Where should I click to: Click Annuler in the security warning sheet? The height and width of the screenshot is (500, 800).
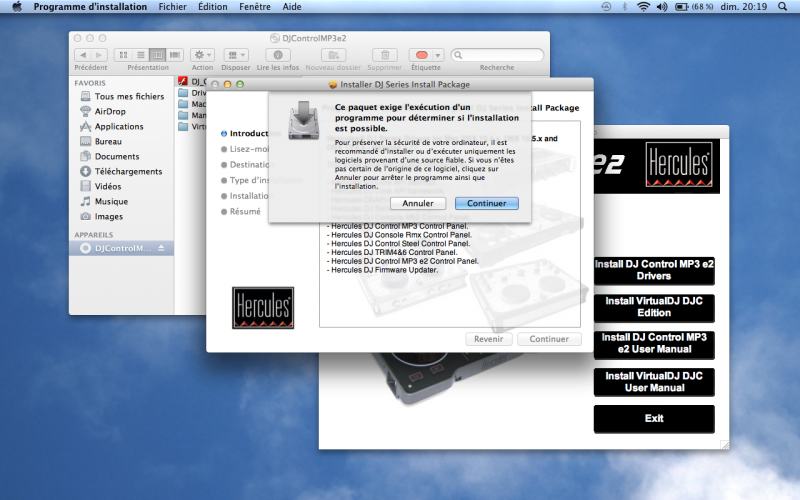[417, 203]
